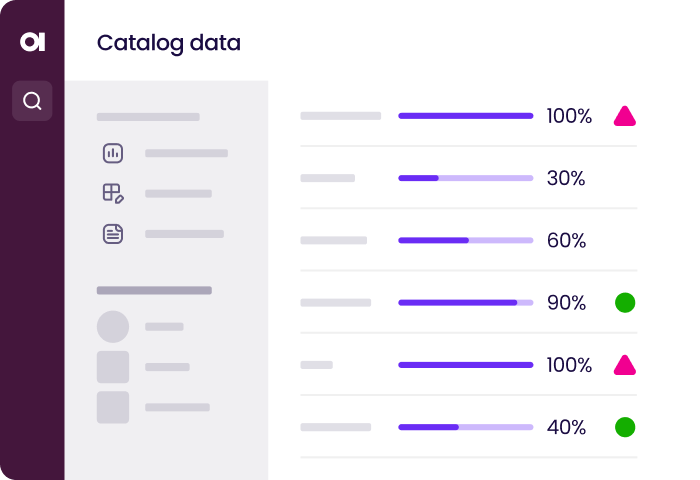Click the grid edit icon
This screenshot has height=480, width=700.
click(x=113, y=194)
